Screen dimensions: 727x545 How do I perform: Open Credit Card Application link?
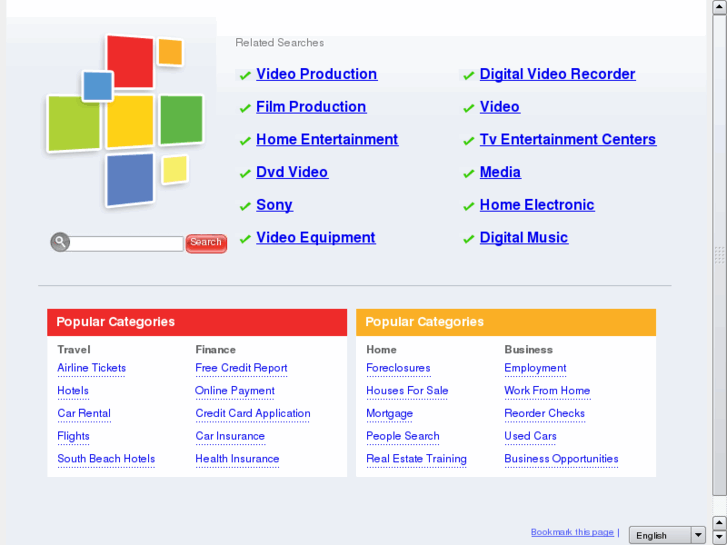click(x=253, y=414)
